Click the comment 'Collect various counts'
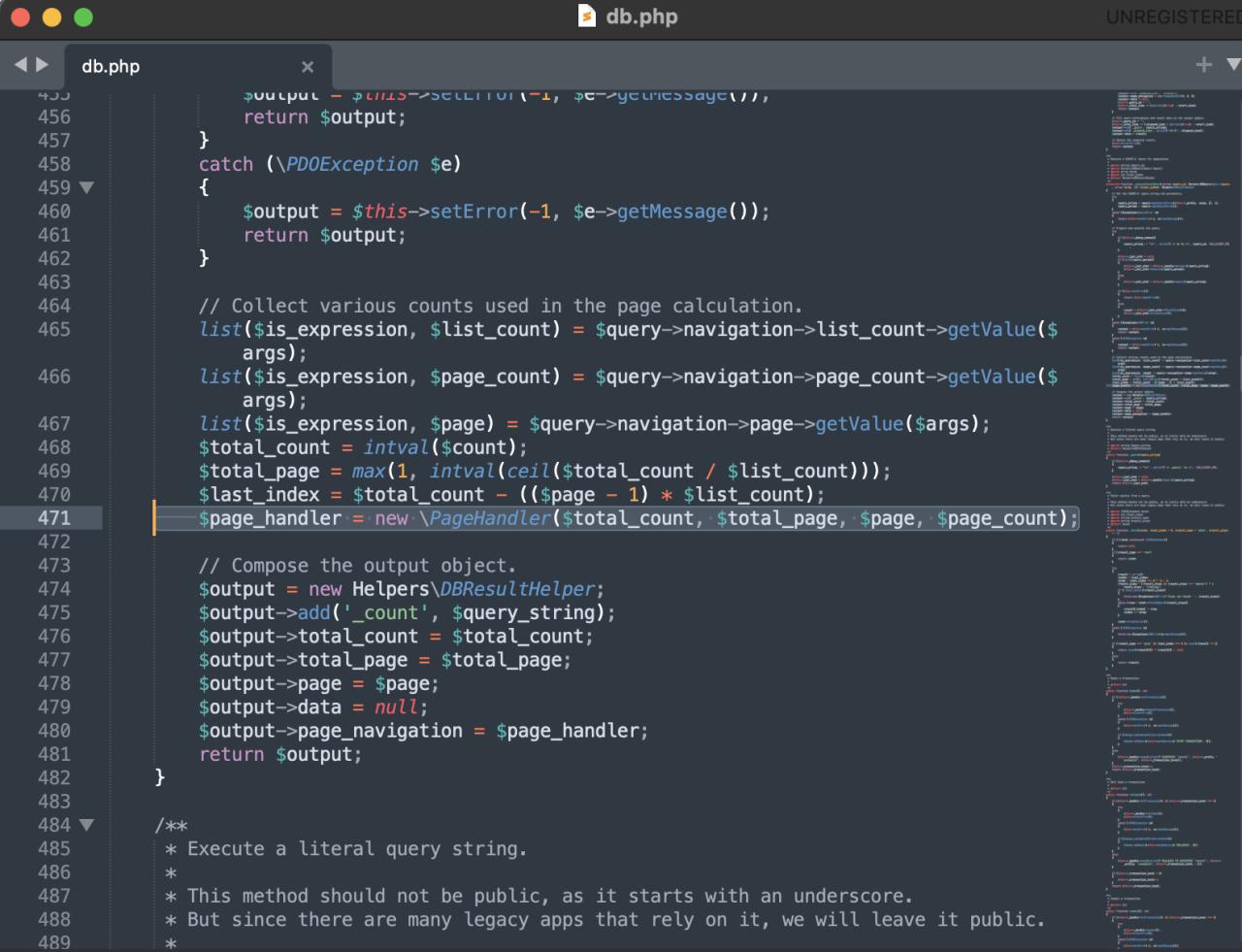The image size is (1242, 952). 501,306
